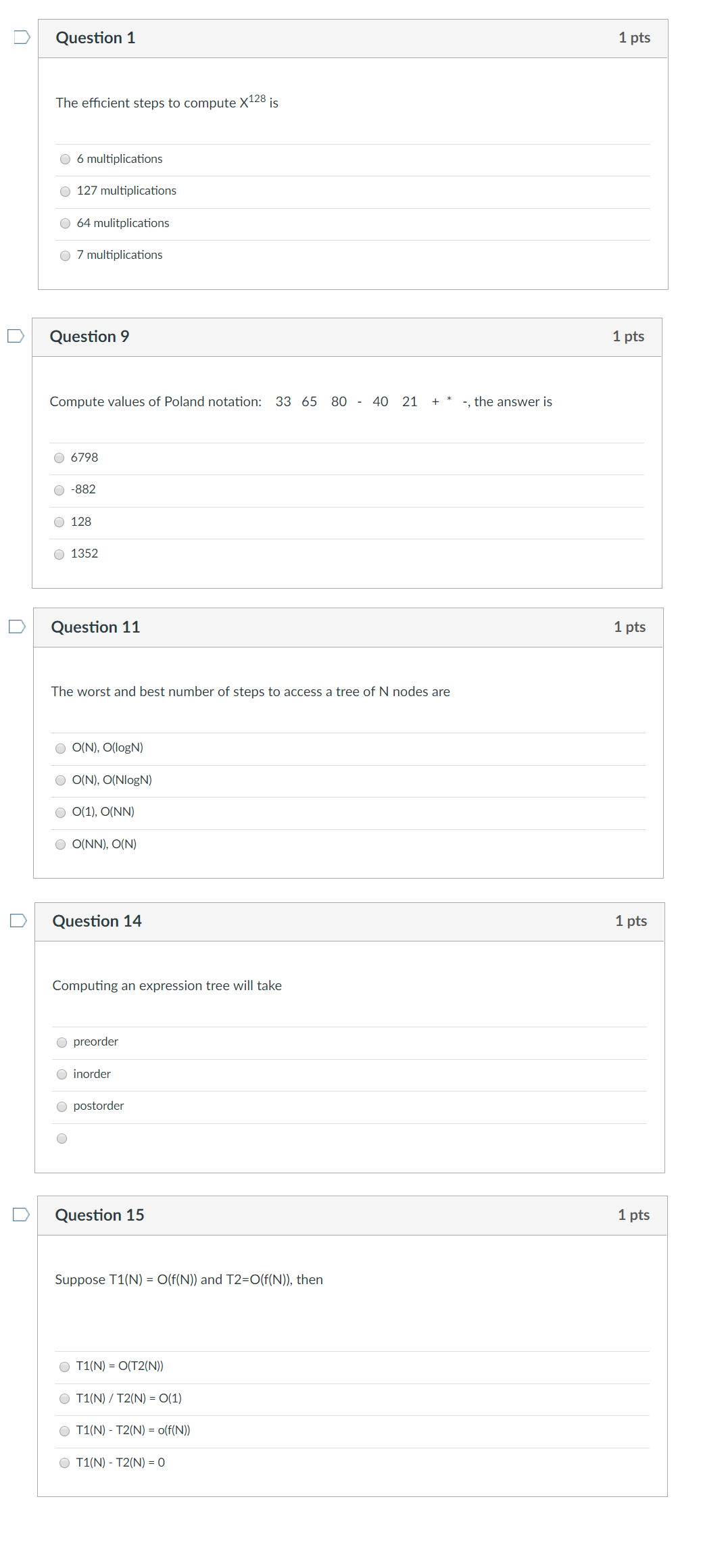Pick 'T1(N) = O(T2(N))' in Question 15

click(x=64, y=1366)
